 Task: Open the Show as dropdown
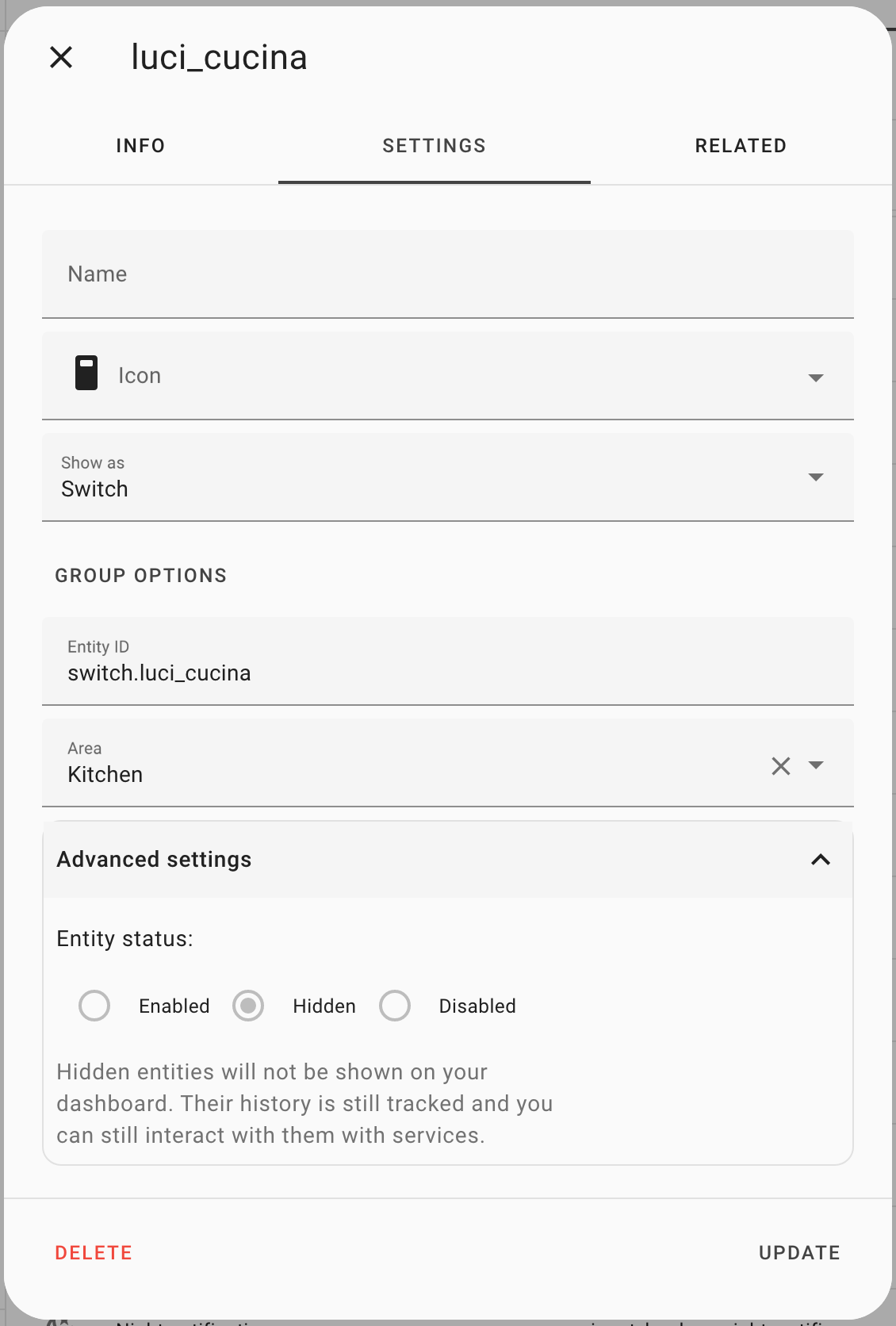pyautogui.click(x=816, y=478)
